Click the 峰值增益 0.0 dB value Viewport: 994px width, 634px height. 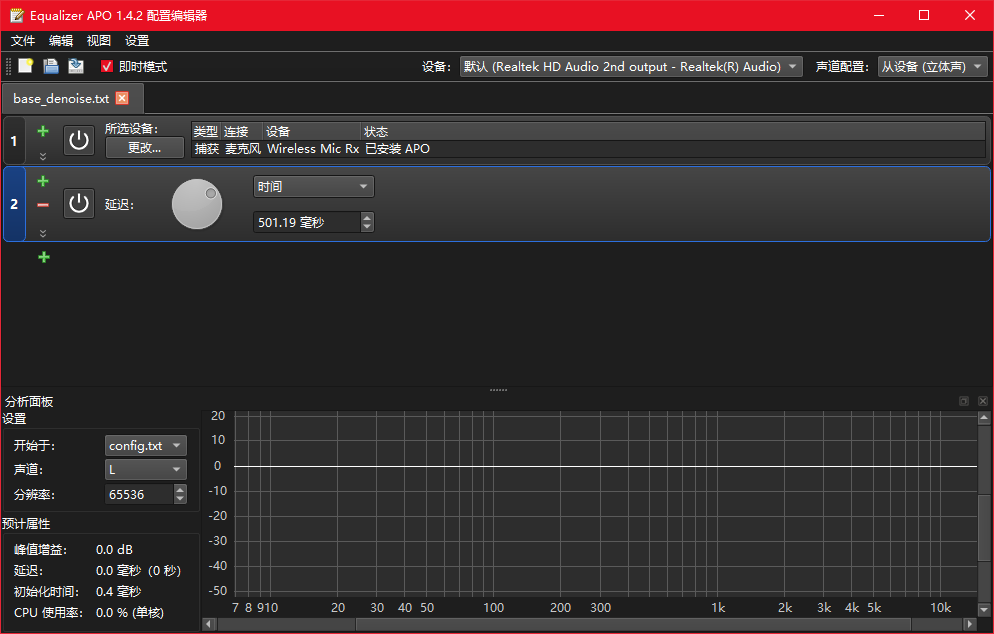[x=114, y=550]
